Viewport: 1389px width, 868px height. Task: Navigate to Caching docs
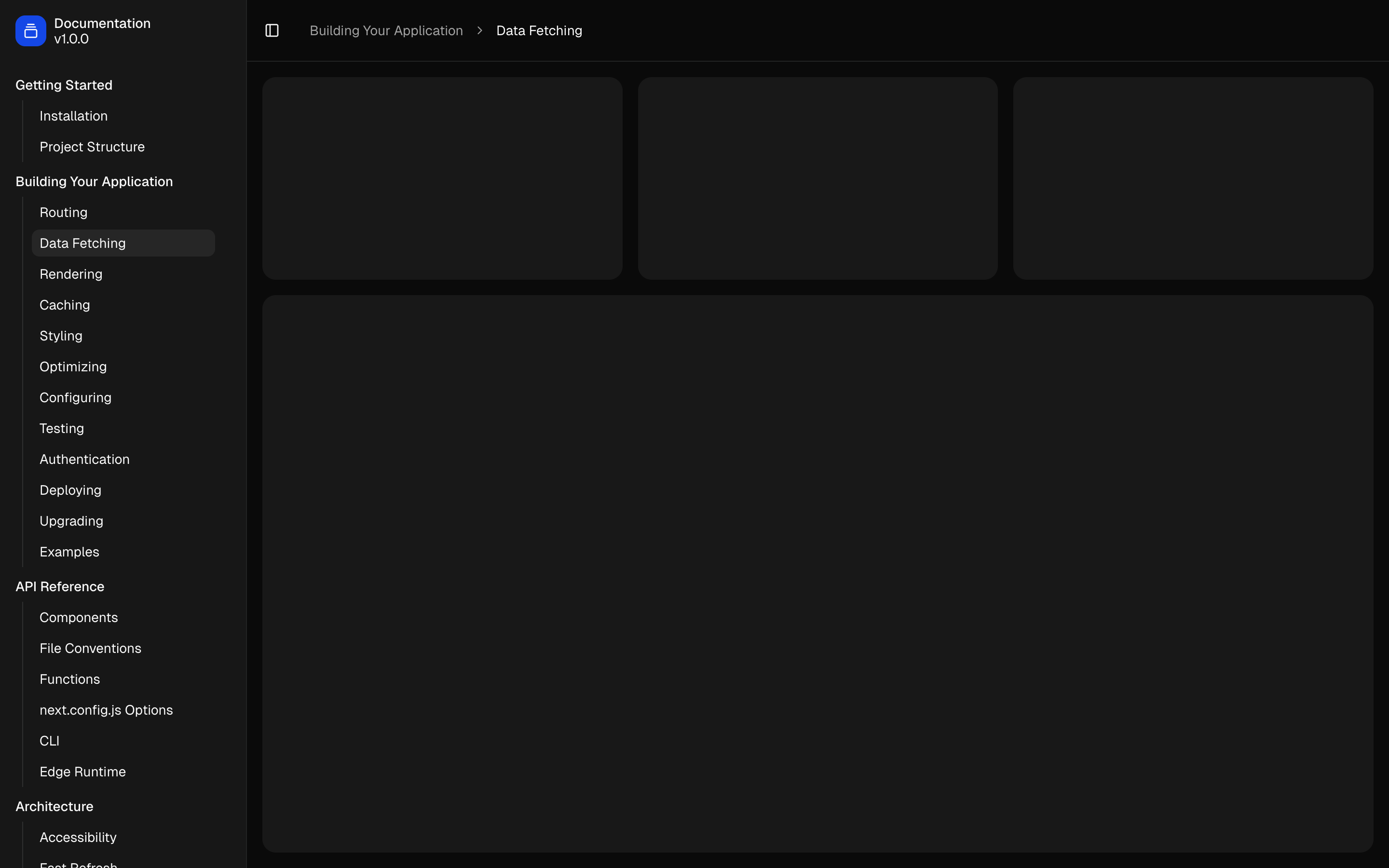64,305
